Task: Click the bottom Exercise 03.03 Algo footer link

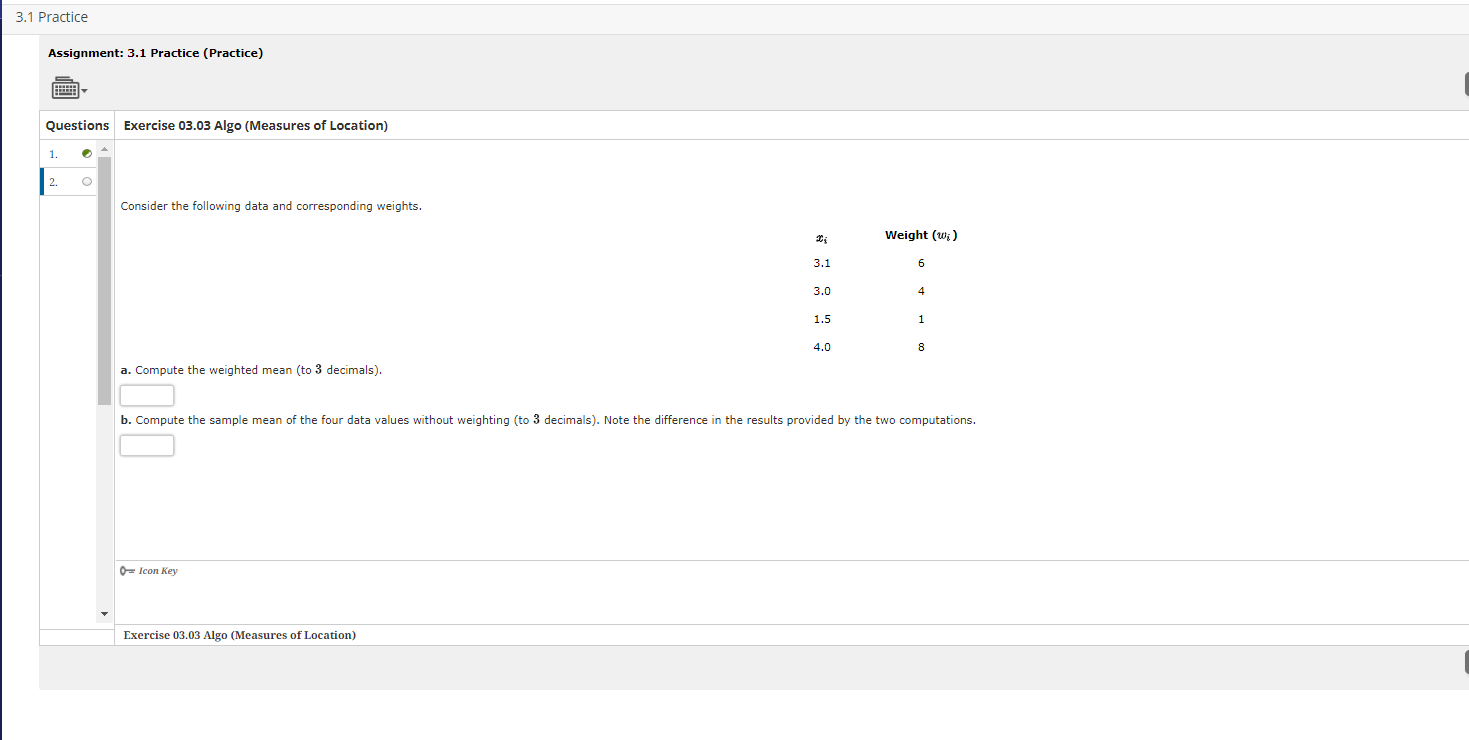Action: pyautogui.click(x=239, y=635)
